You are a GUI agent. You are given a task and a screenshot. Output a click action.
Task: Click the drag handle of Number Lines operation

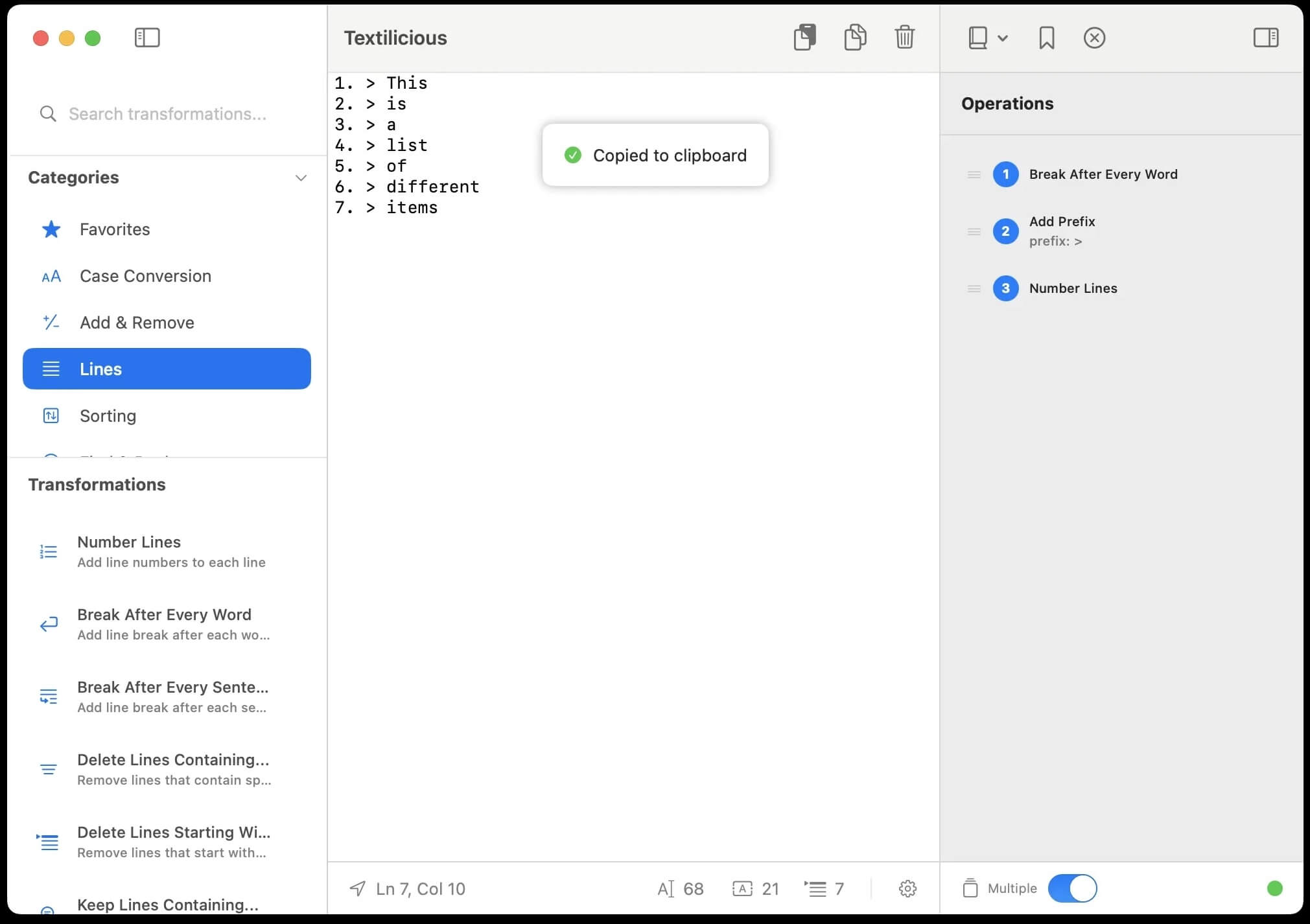(974, 288)
